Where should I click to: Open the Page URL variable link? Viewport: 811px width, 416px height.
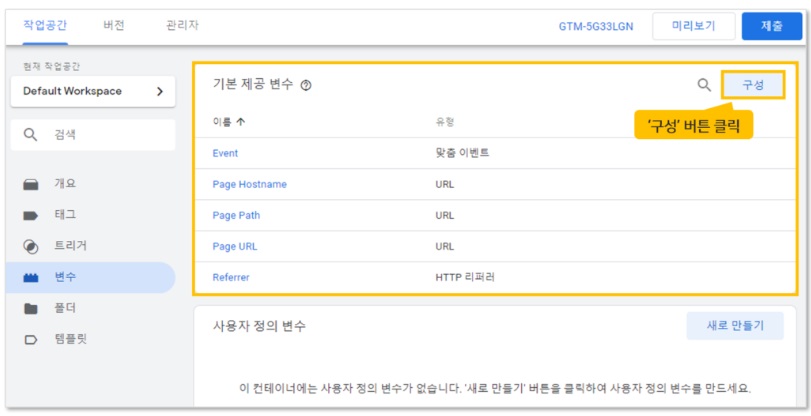coord(235,246)
